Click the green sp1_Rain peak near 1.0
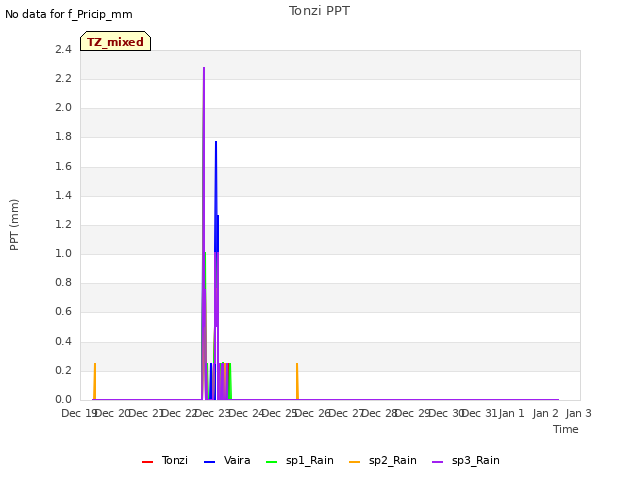The width and height of the screenshot is (640, 480). tap(205, 253)
